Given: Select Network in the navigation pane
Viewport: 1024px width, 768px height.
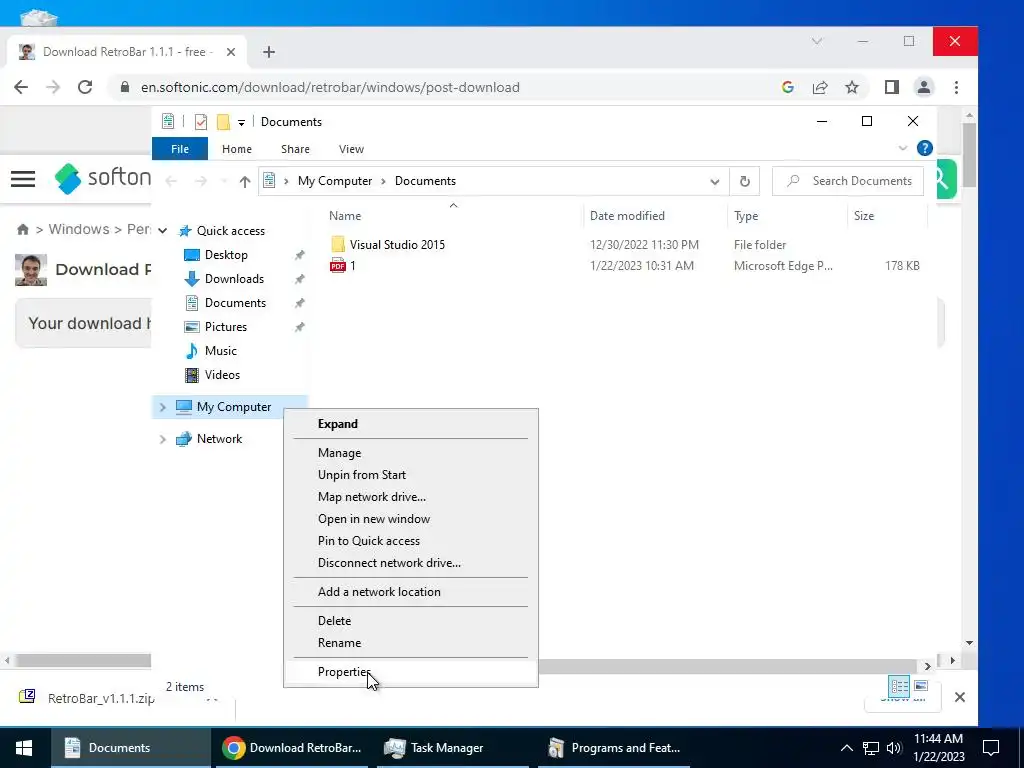Looking at the screenshot, I should pos(219,439).
